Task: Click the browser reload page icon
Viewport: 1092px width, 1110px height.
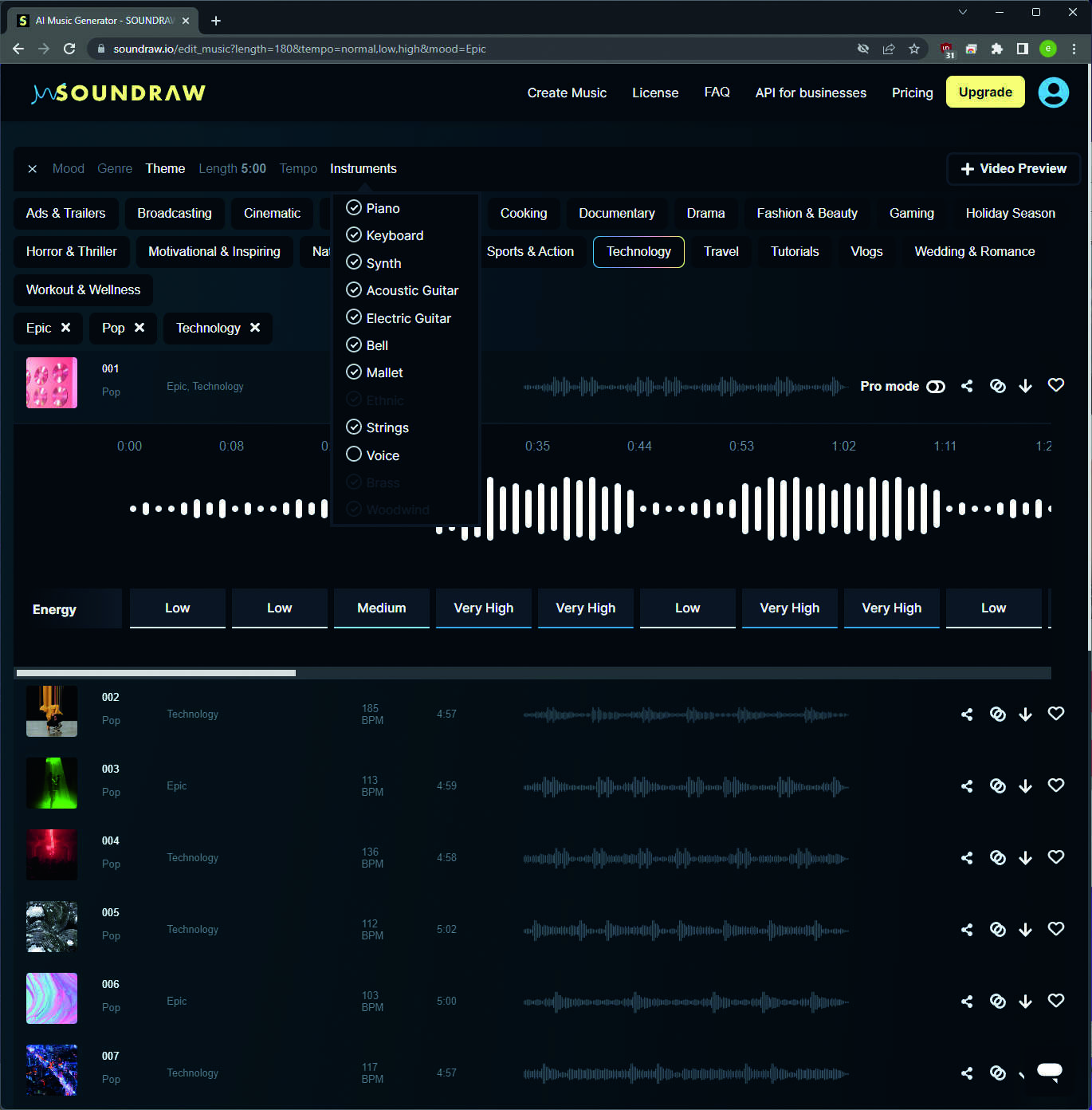Action: (x=69, y=49)
